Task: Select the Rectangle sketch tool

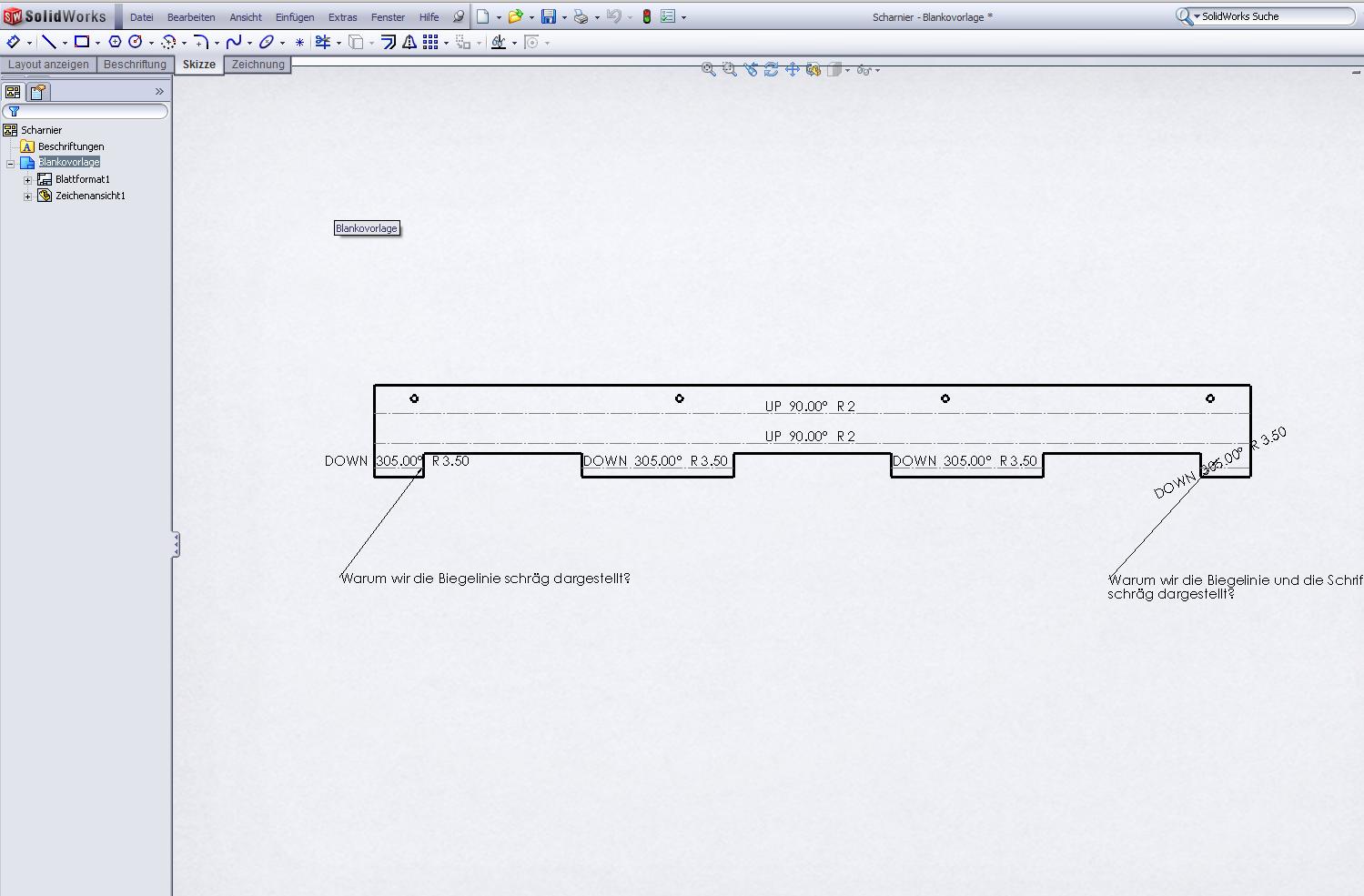Action: [82, 42]
